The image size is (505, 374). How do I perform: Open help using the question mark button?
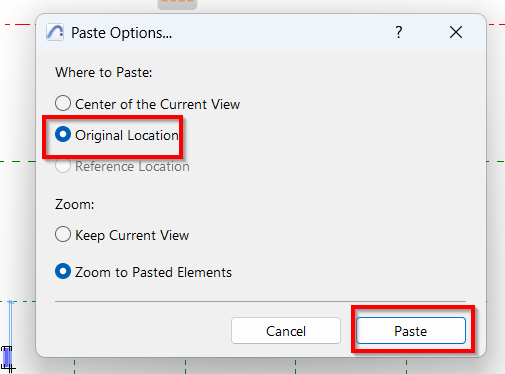click(399, 32)
